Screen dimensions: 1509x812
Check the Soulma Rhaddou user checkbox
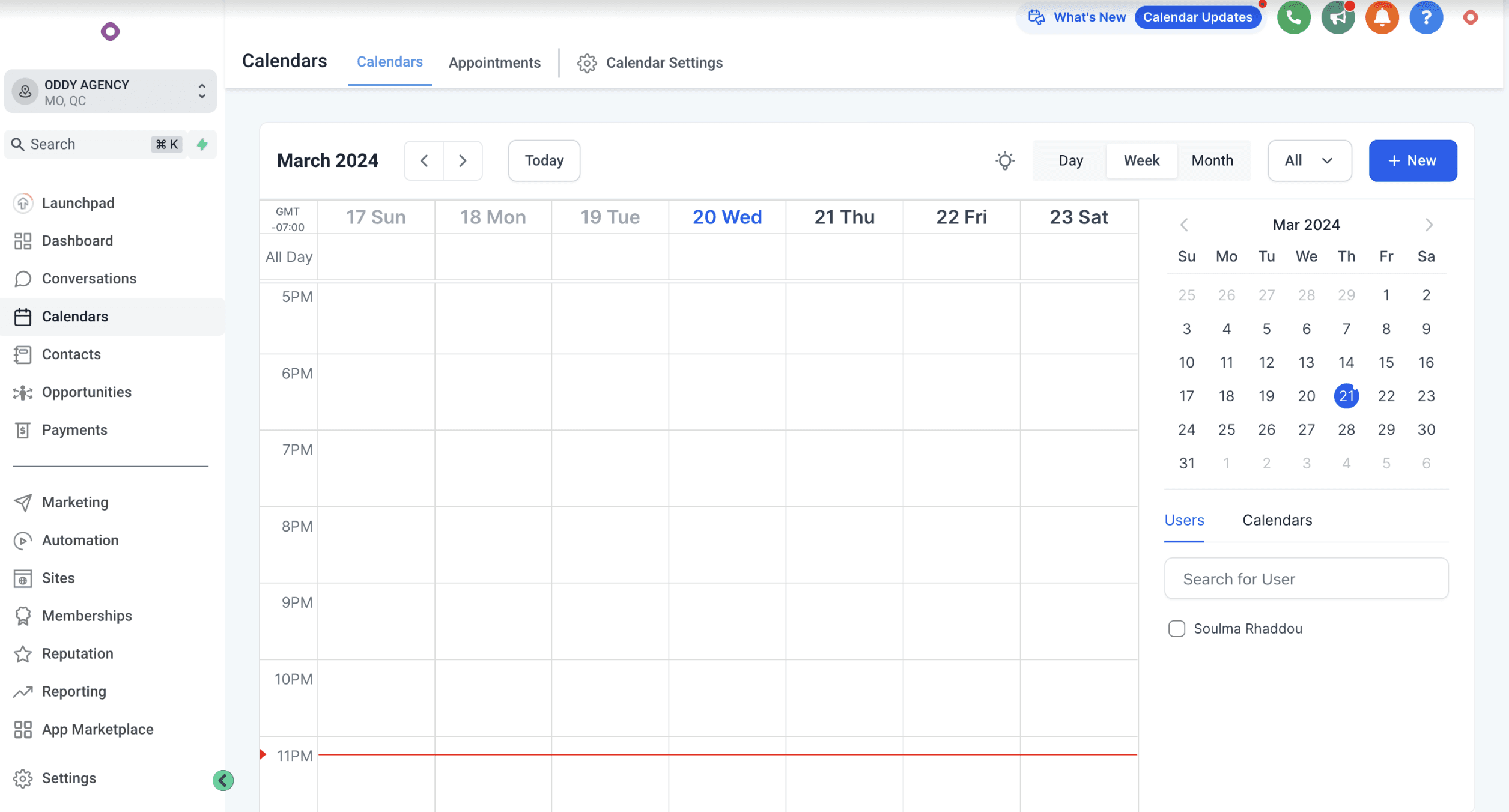point(1176,629)
